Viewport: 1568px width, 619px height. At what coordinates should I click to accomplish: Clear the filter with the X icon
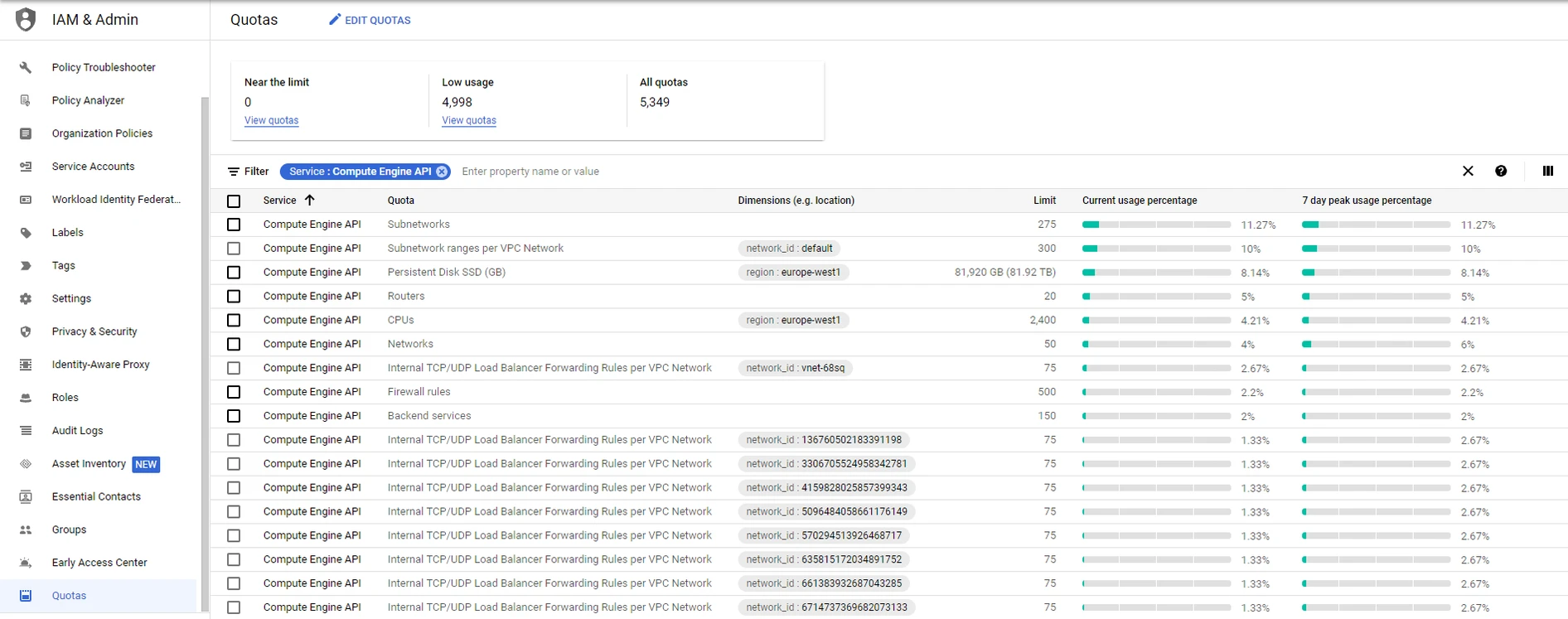(x=1468, y=172)
